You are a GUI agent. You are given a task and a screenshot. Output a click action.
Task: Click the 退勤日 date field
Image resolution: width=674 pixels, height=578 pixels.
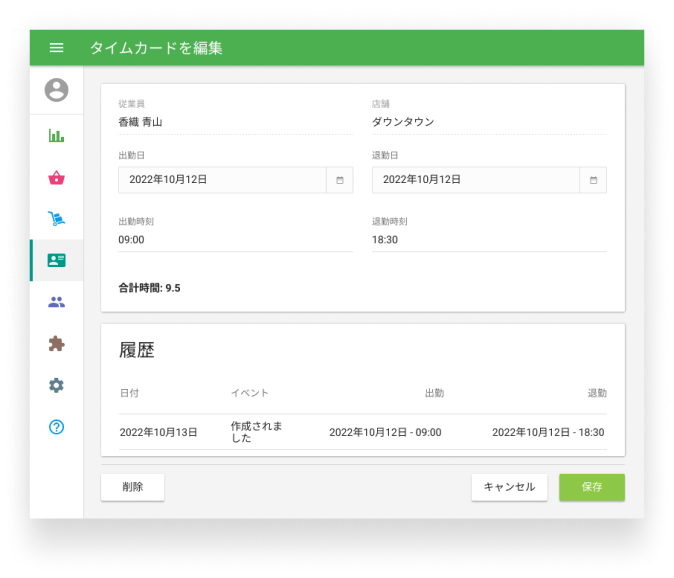coord(476,180)
